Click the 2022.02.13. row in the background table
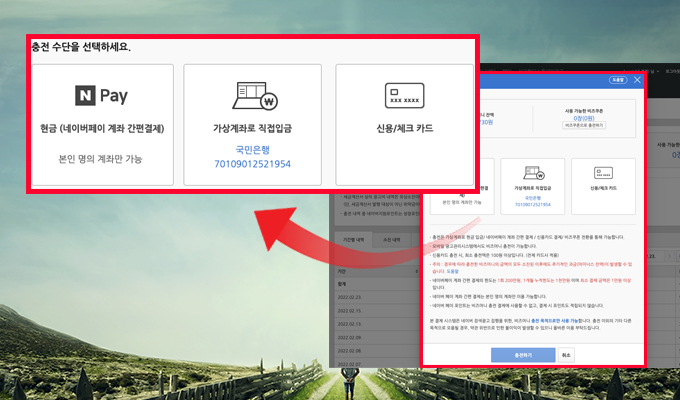This screenshot has height=400, width=680. [x=376, y=324]
